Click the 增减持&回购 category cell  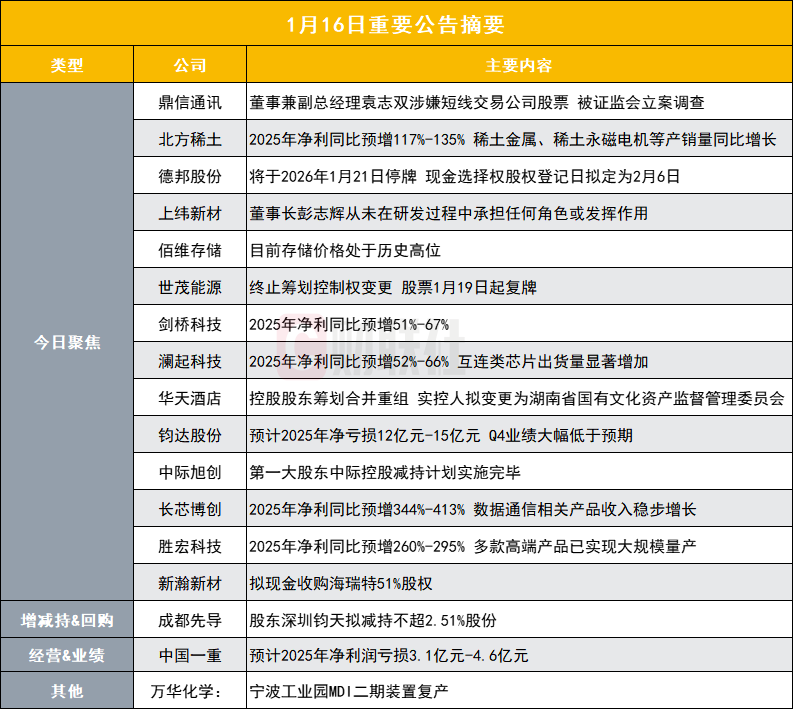coord(67,620)
